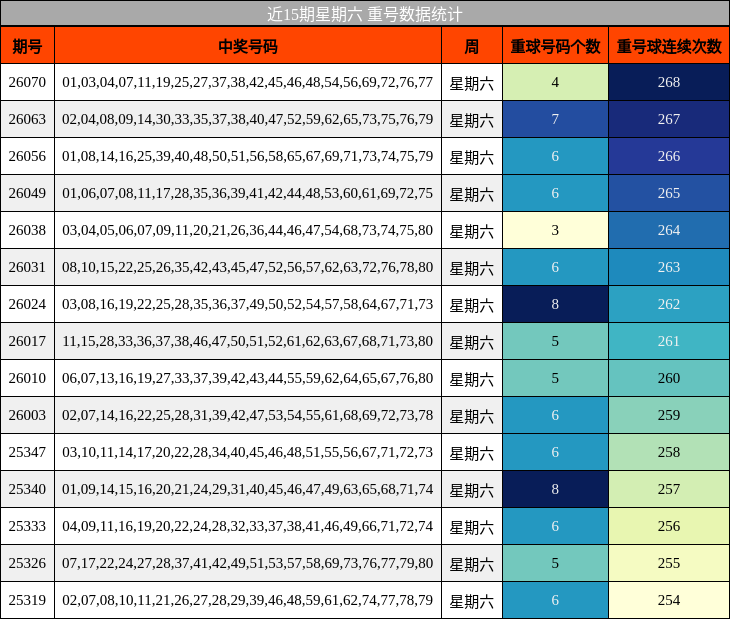Click winning numbers of issue 25340

click(248, 489)
